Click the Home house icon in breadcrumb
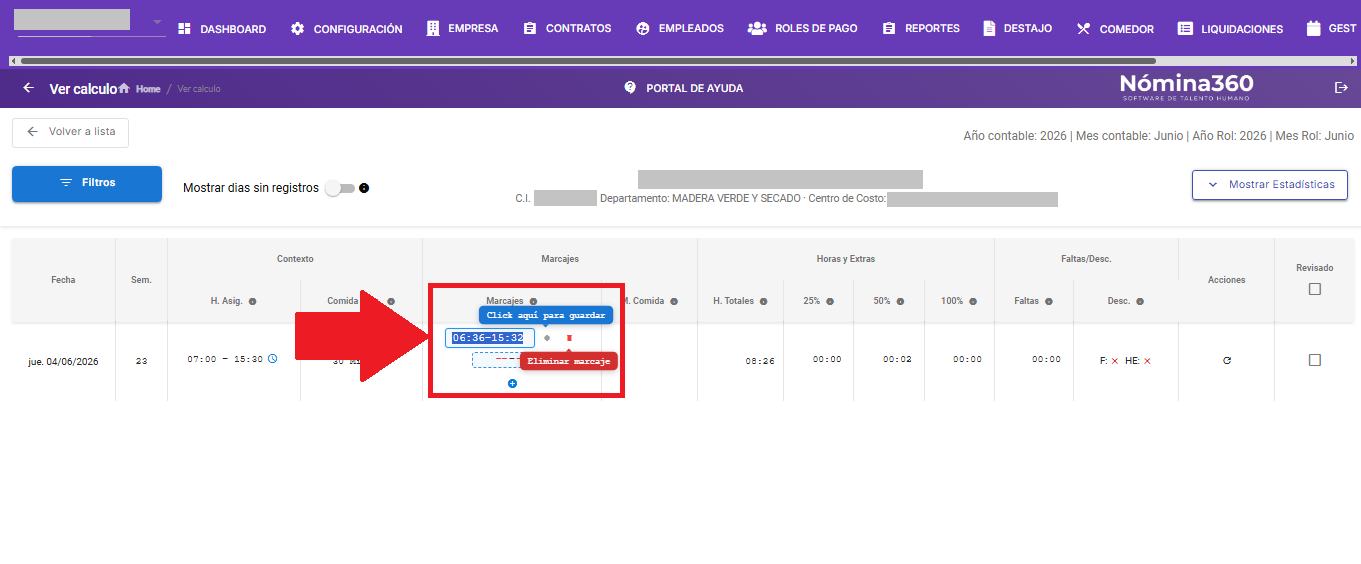 point(124,88)
